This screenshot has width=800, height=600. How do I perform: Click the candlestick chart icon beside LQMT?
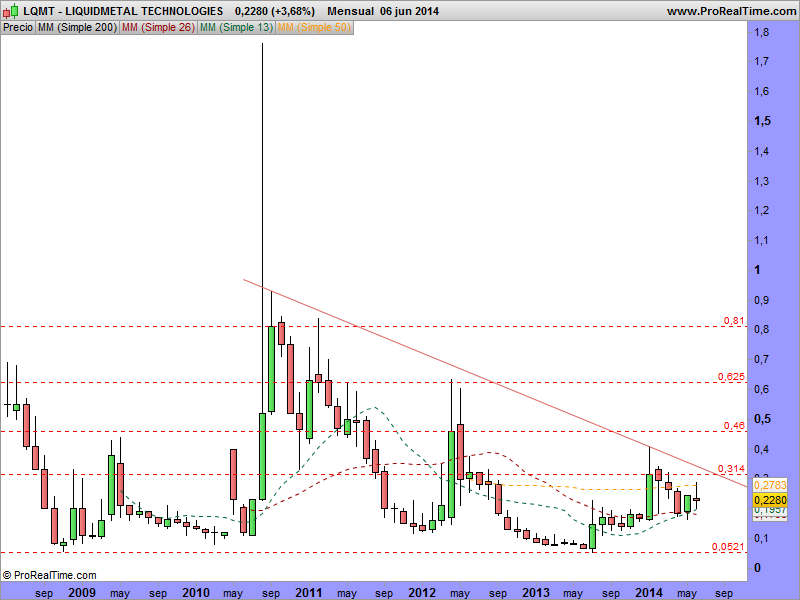(11, 11)
